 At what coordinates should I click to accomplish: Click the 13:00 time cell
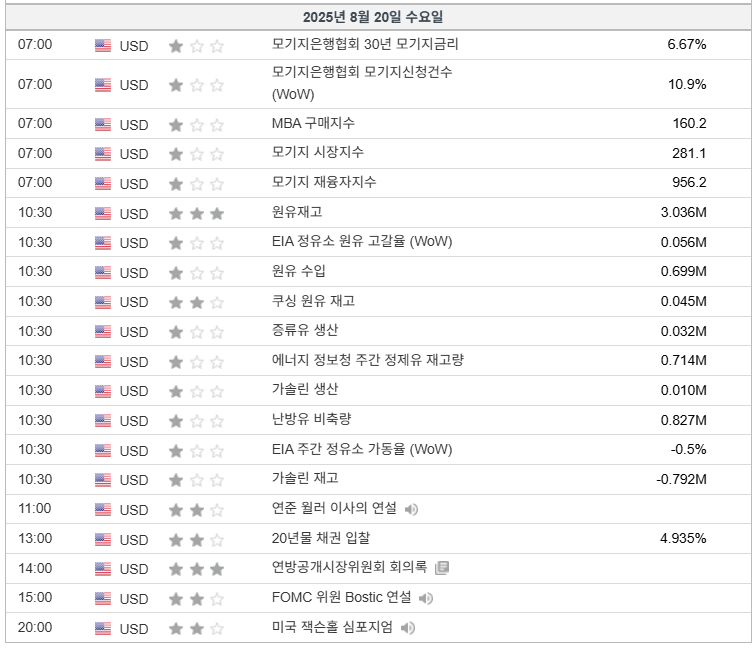pos(35,538)
